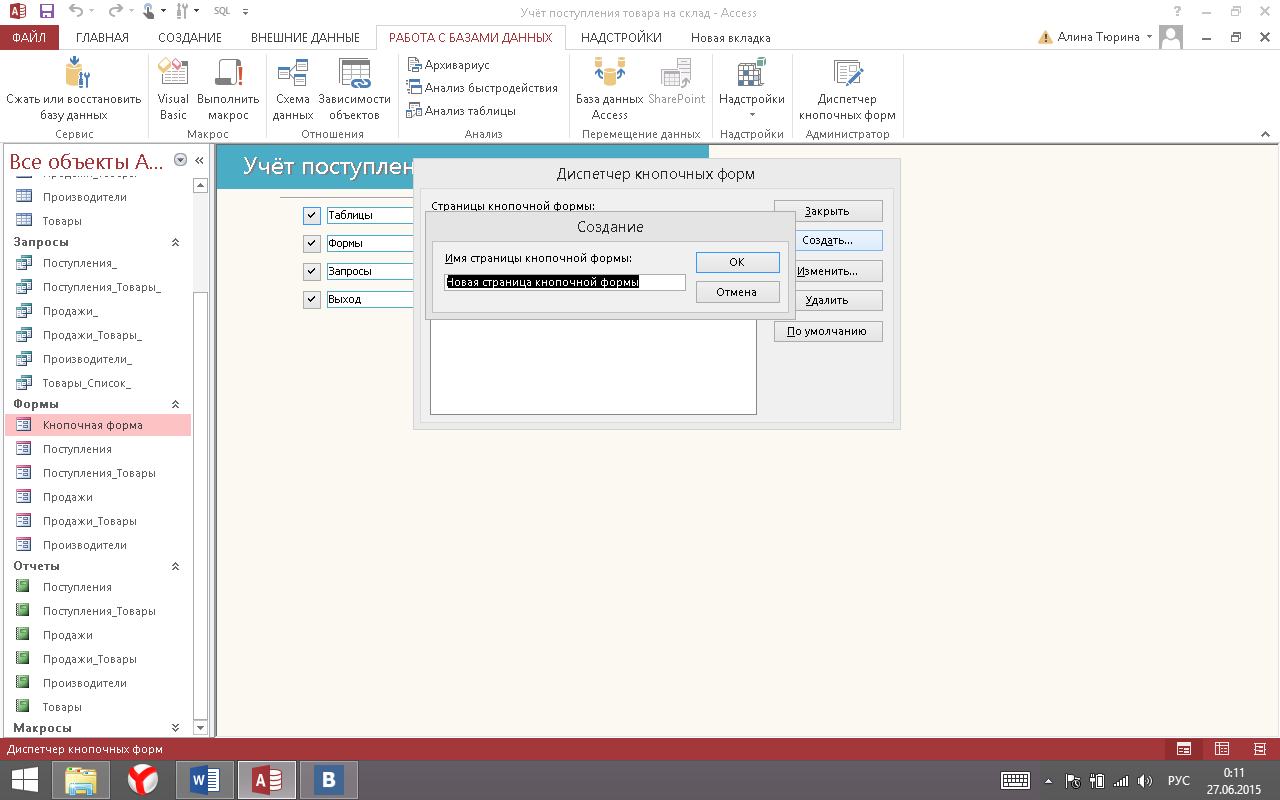Click Save icon in quick access toolbar
1280x800 pixels.
coord(47,12)
